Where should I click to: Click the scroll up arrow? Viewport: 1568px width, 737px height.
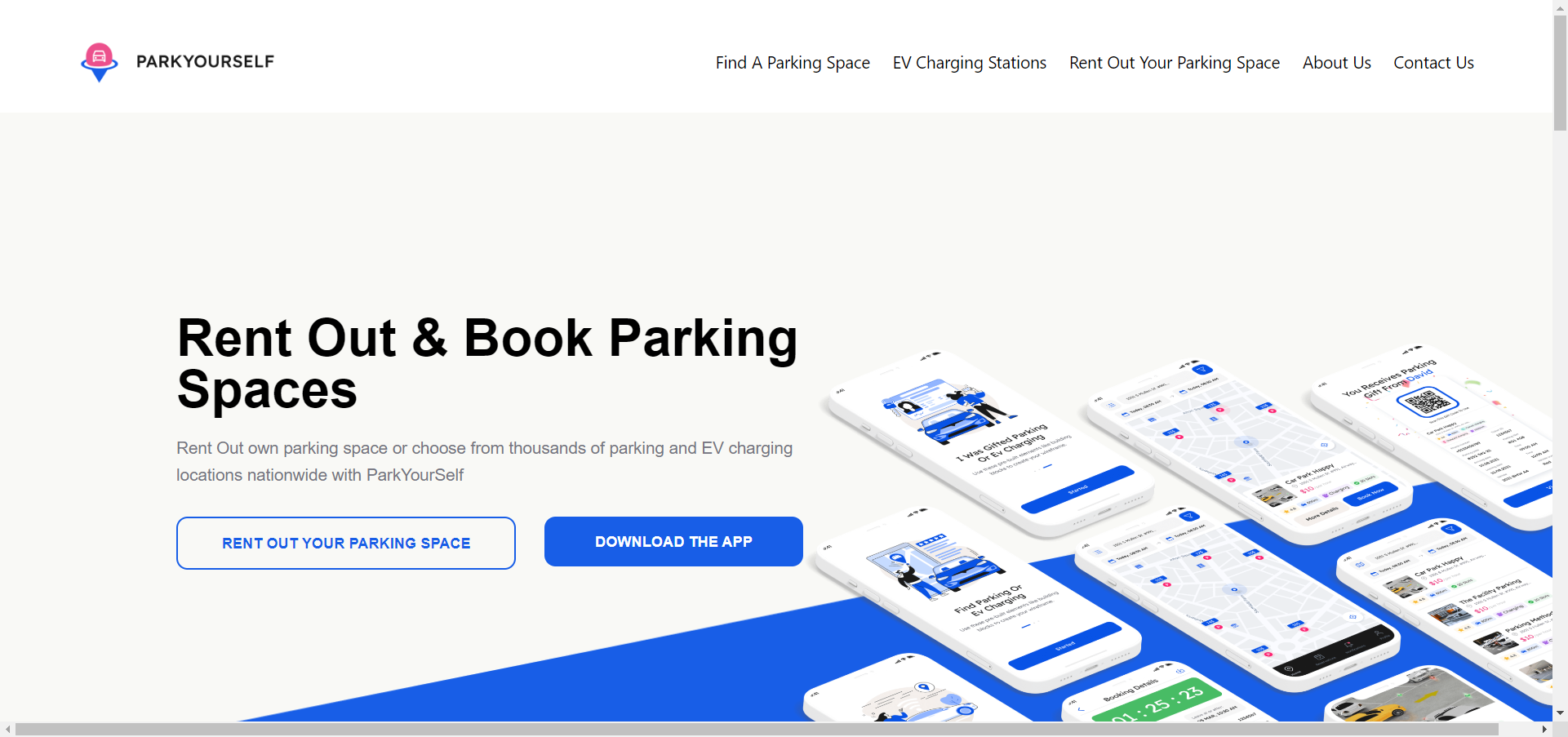tap(1560, 7)
